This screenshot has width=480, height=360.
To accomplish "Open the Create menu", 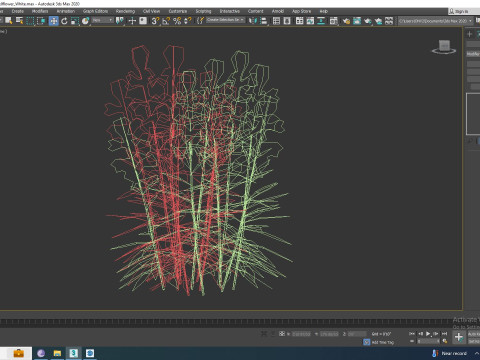I will pos(18,11).
